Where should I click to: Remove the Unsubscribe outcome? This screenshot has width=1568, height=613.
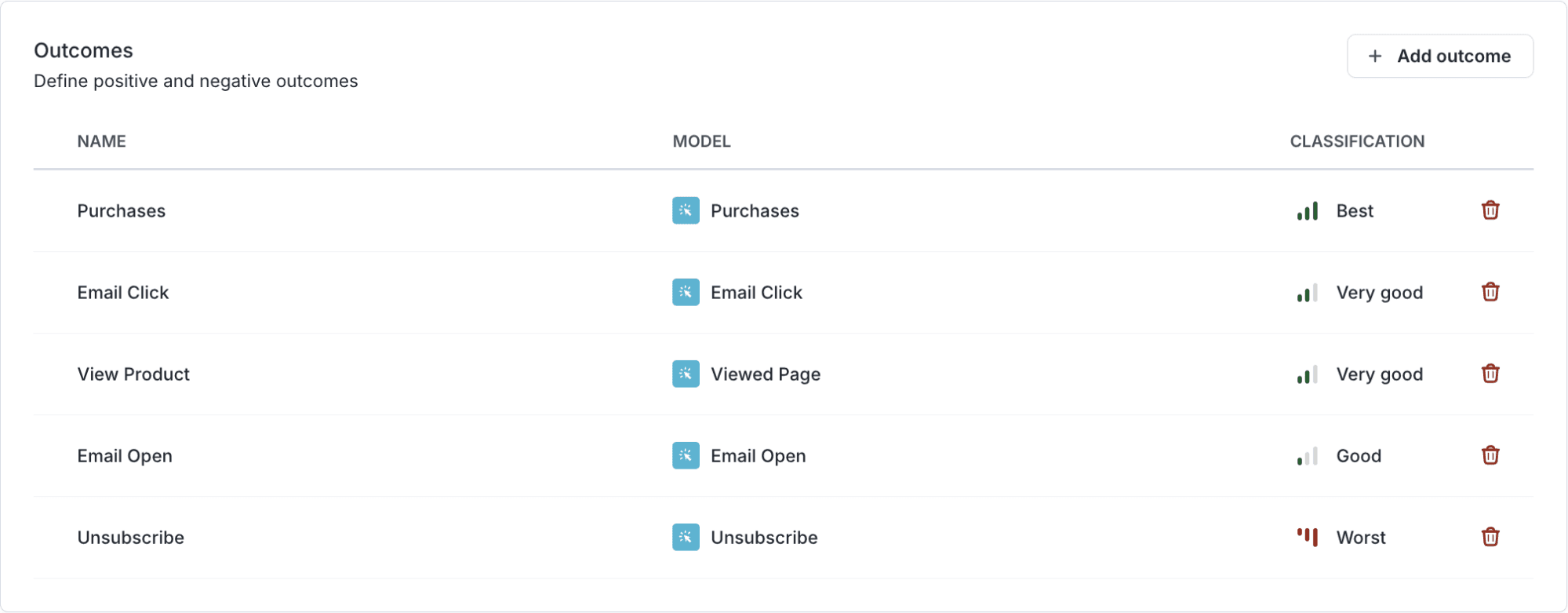(1490, 537)
